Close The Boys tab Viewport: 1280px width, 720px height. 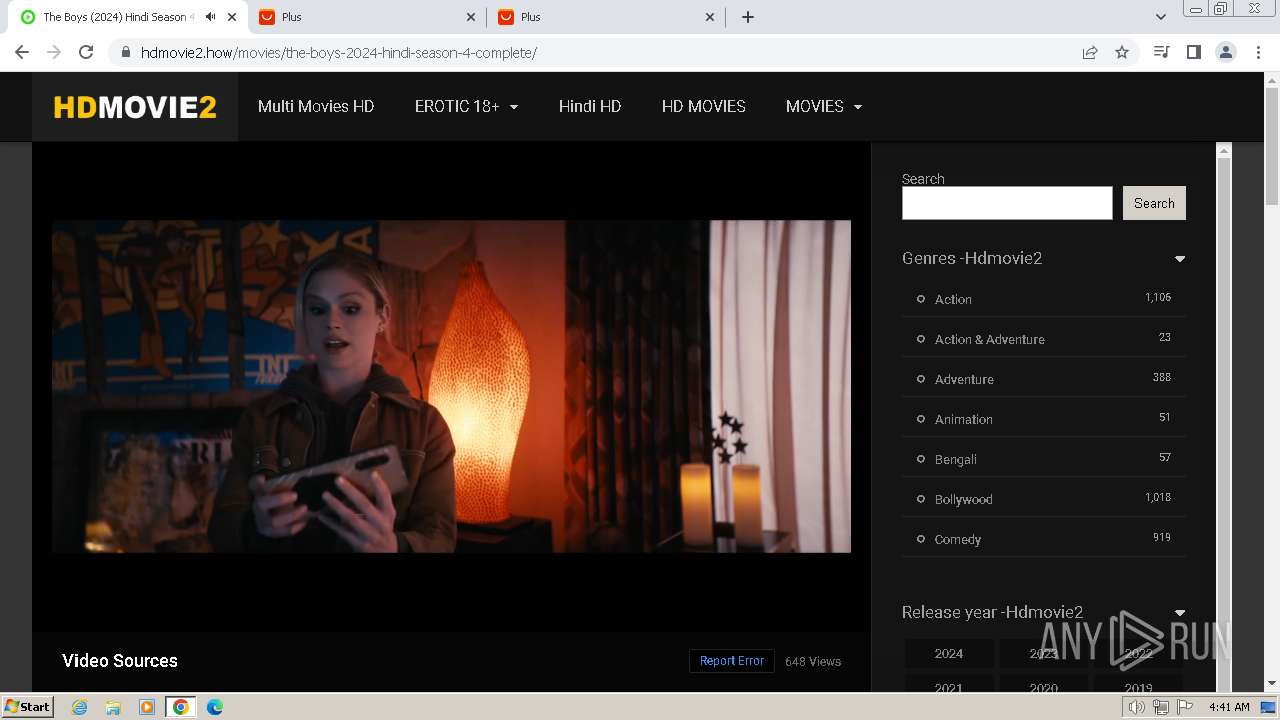[232, 17]
